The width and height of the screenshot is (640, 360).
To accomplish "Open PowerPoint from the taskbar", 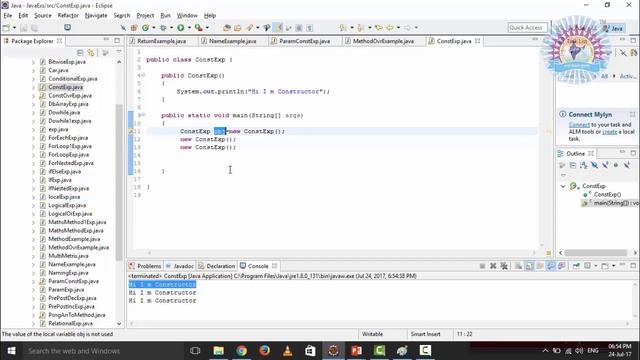I will (x=356, y=351).
